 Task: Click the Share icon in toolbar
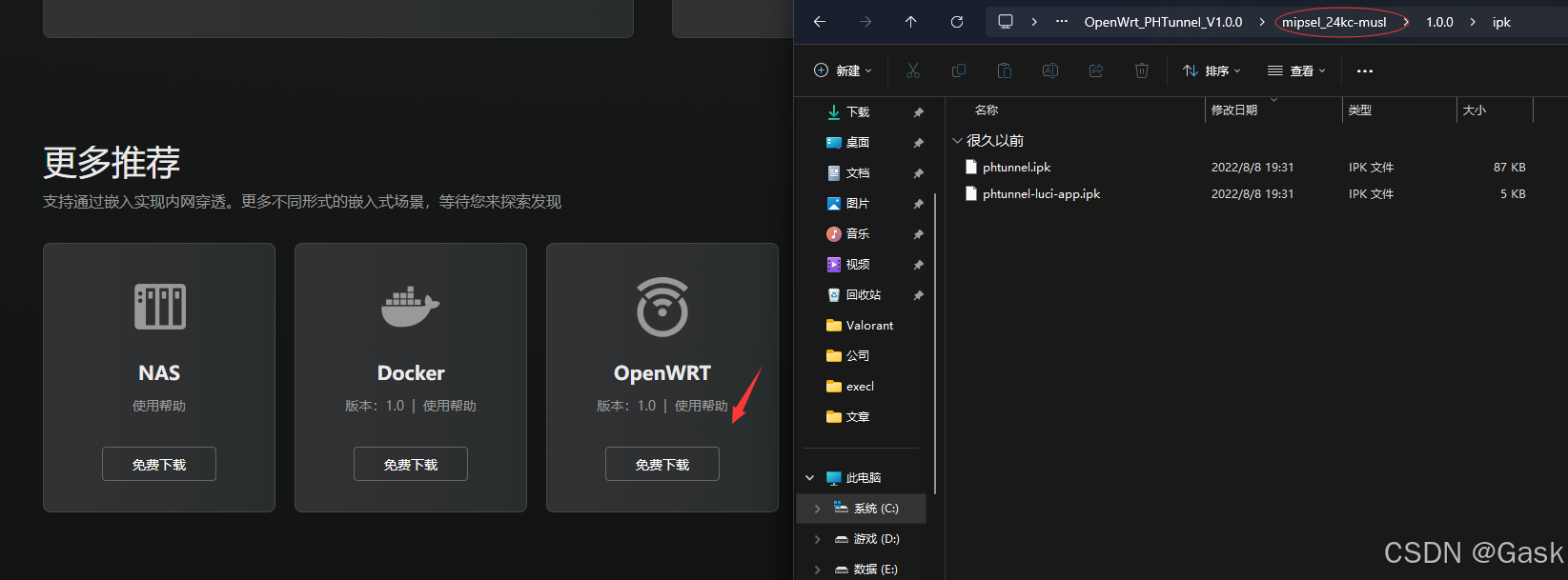click(x=1096, y=70)
